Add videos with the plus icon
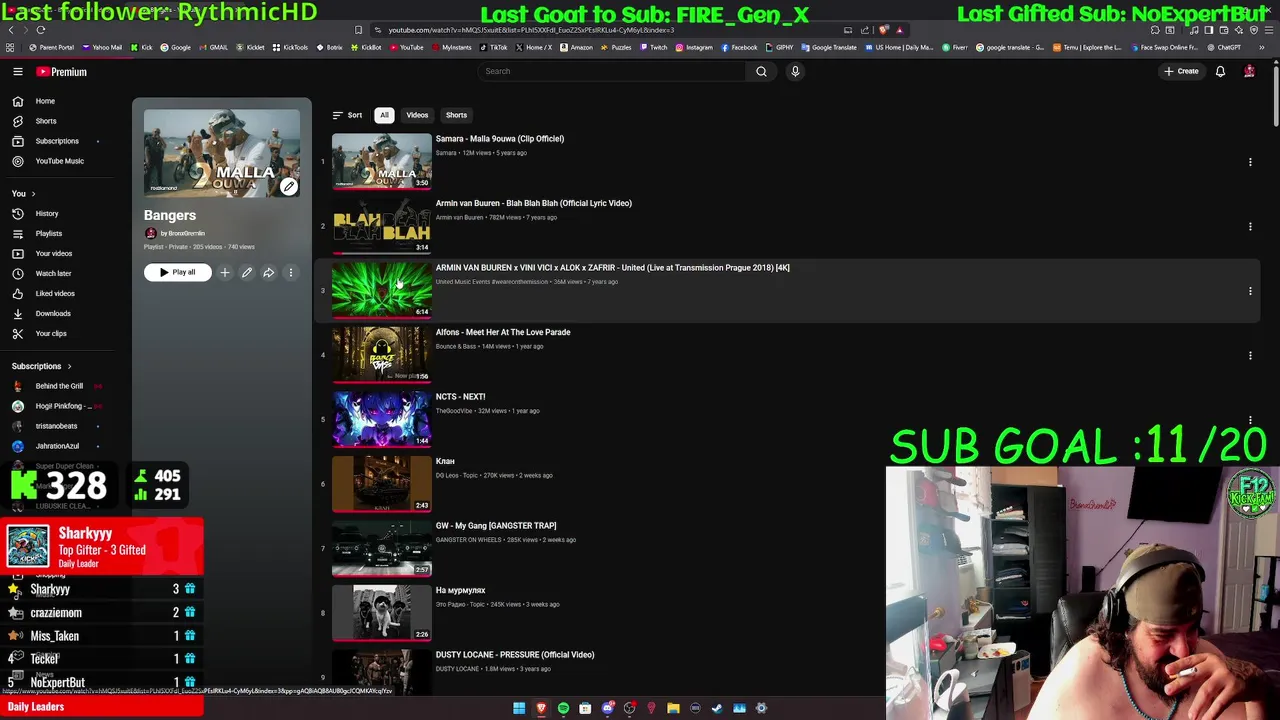Image resolution: width=1280 pixels, height=720 pixels. 225,272
